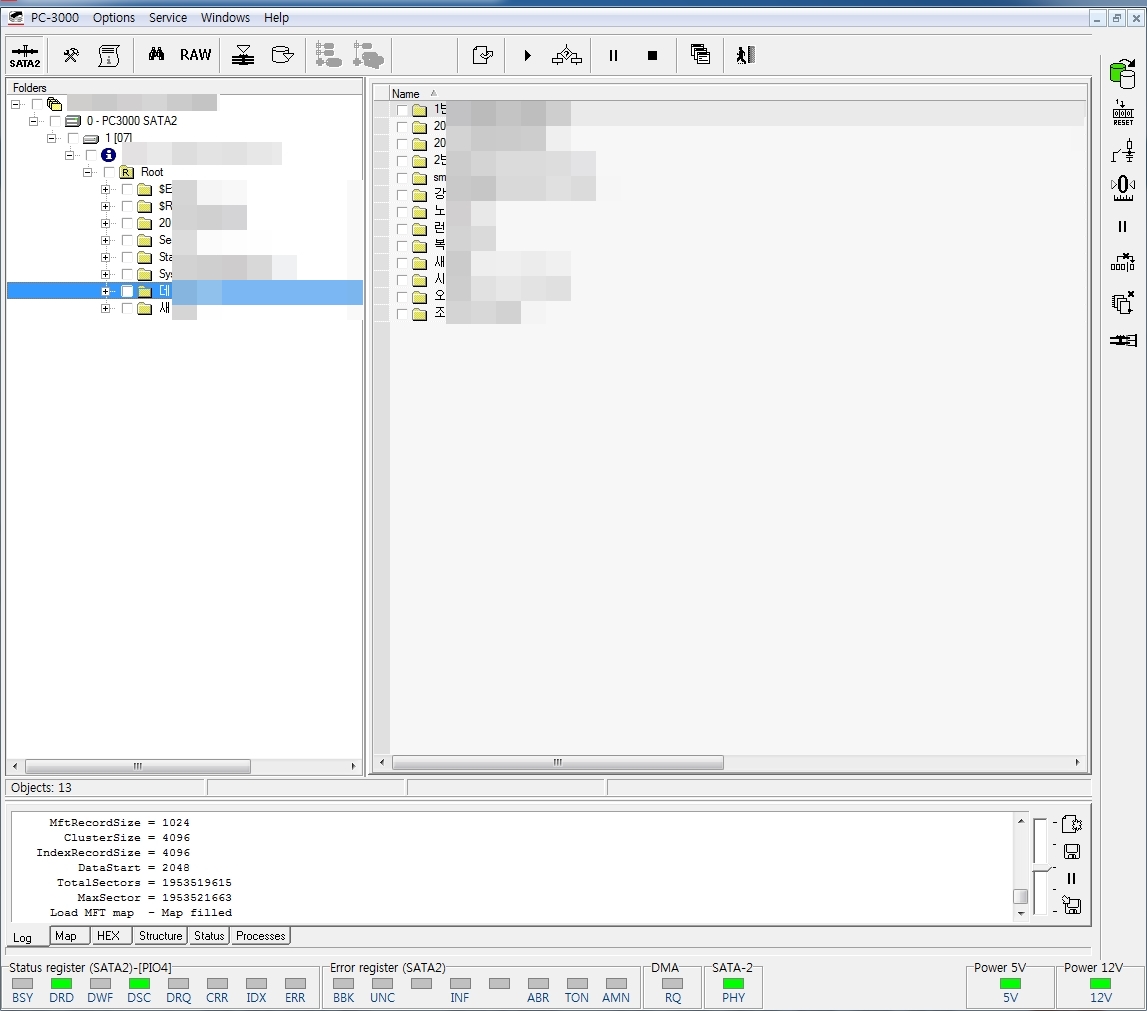Image resolution: width=1147 pixels, height=1011 pixels.
Task: Switch to the Status tab
Action: click(209, 936)
